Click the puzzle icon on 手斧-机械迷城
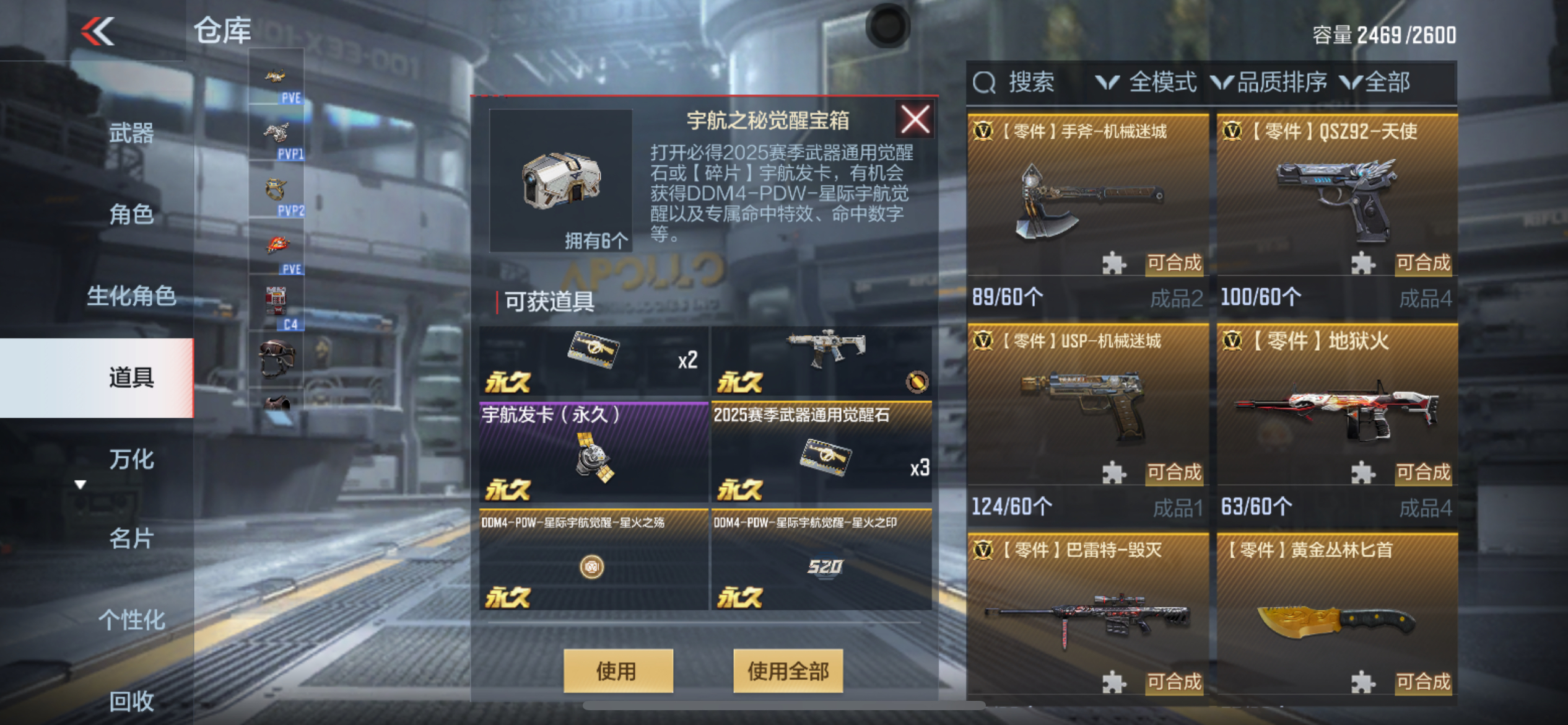Screen dimensions: 1568x725 (1113, 263)
